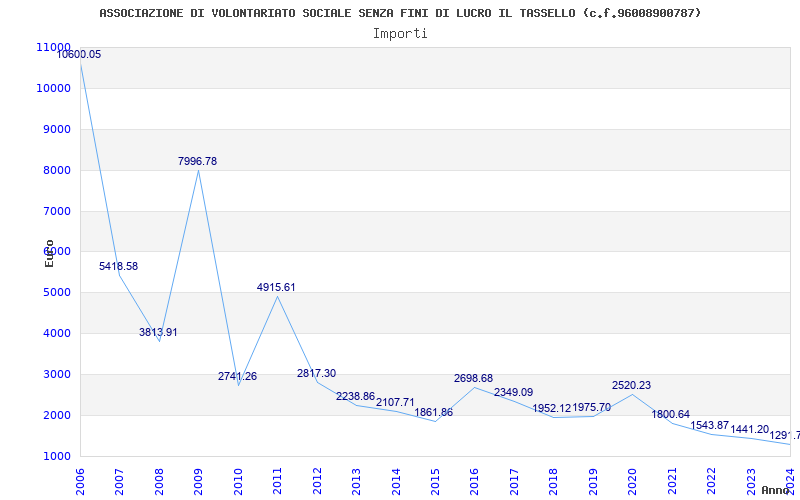This screenshot has width=800, height=500.
Task: Select the 2008 x-axis year label
Action: 159,481
